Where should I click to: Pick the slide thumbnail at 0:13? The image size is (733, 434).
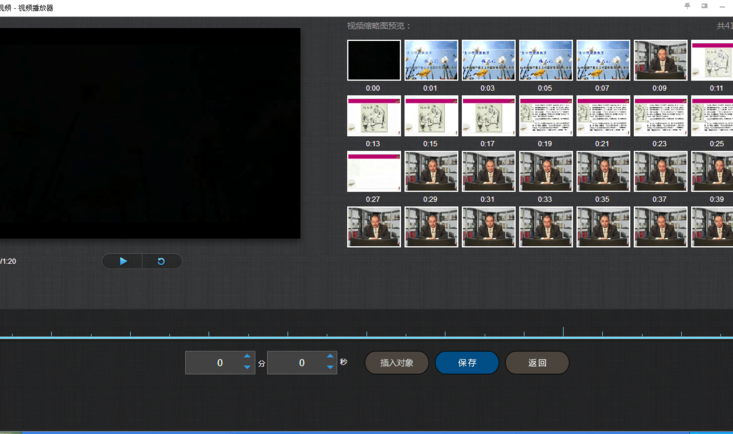tap(373, 117)
